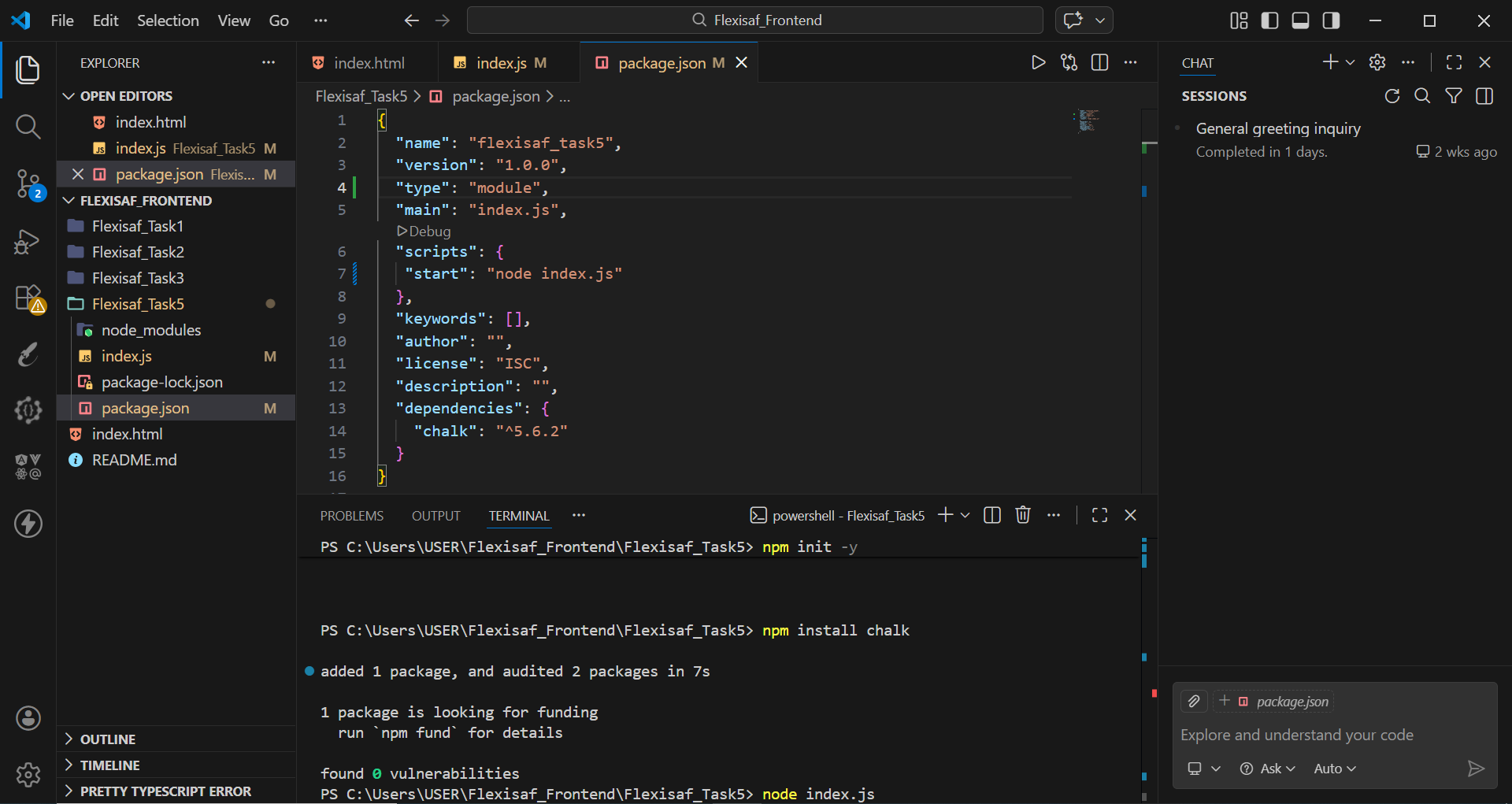Viewport: 1512px width, 804px height.
Task: Delete the current terminal with trash icon
Action: click(1022, 515)
